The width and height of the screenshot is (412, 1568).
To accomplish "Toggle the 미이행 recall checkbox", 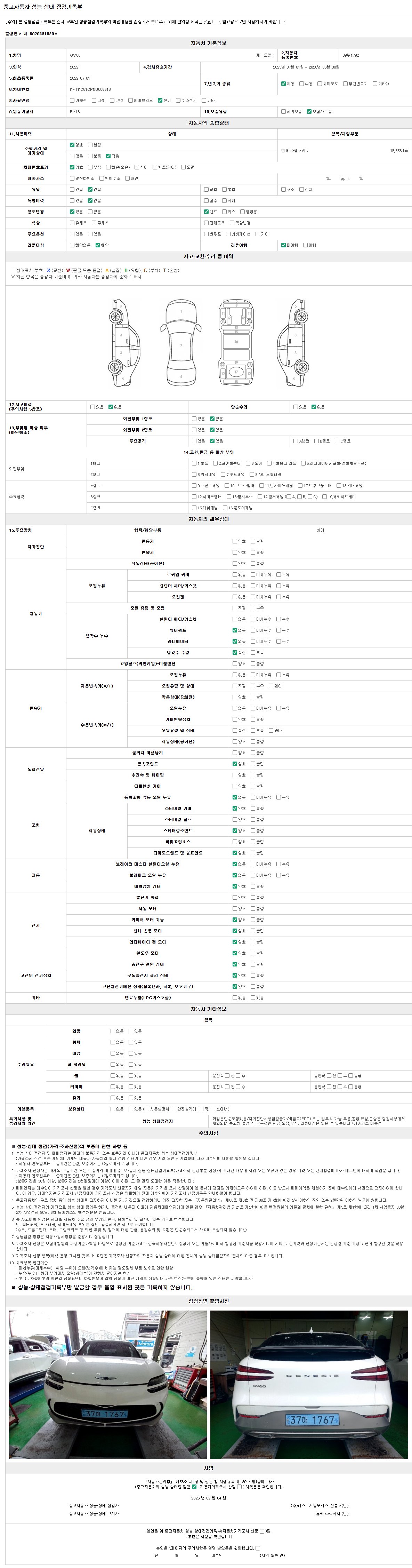I will (x=283, y=245).
